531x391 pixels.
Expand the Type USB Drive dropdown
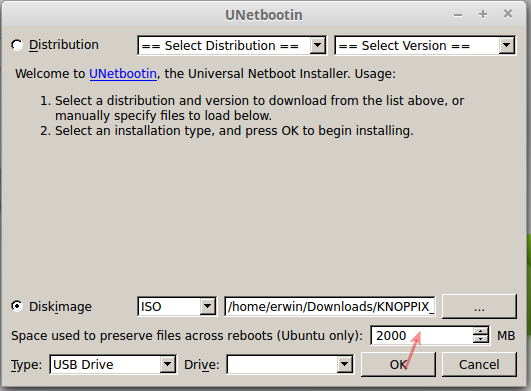pos(113,365)
